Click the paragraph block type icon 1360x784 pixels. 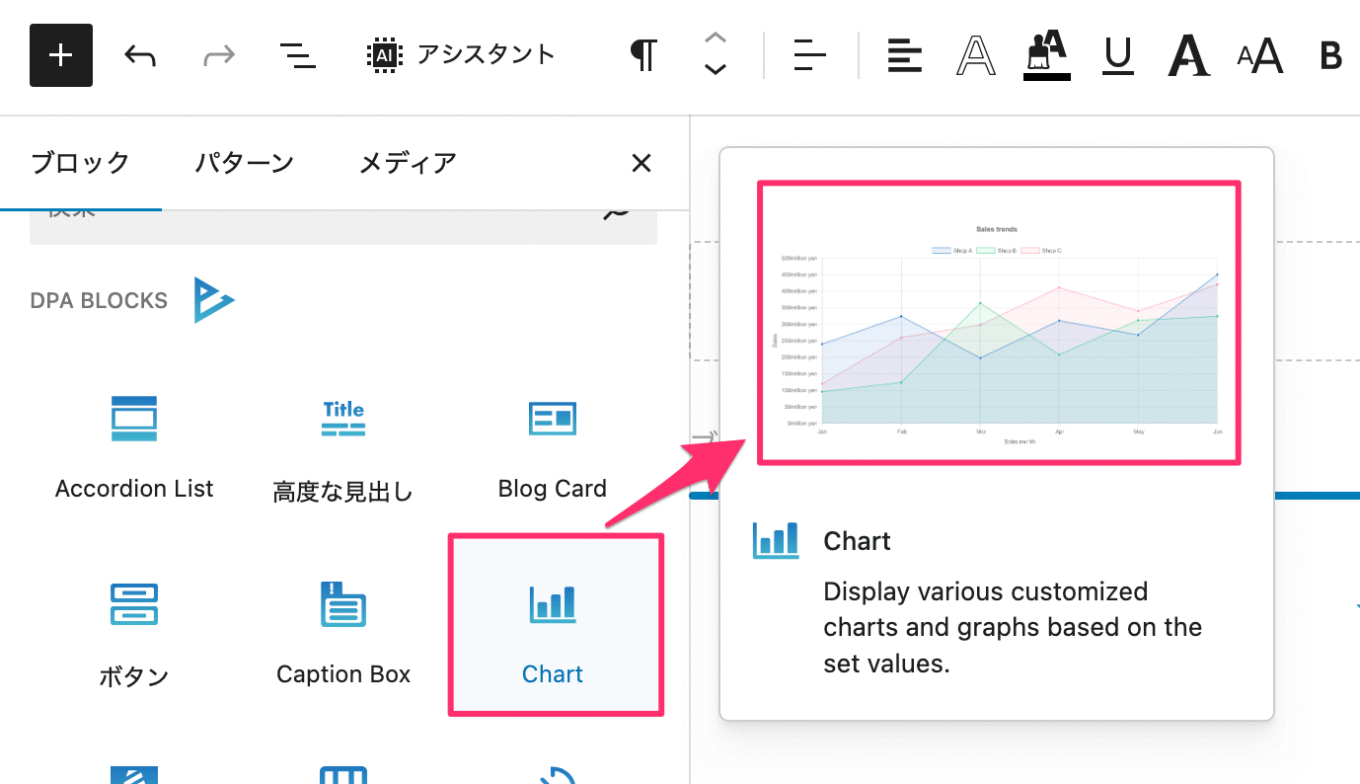[x=643, y=56]
